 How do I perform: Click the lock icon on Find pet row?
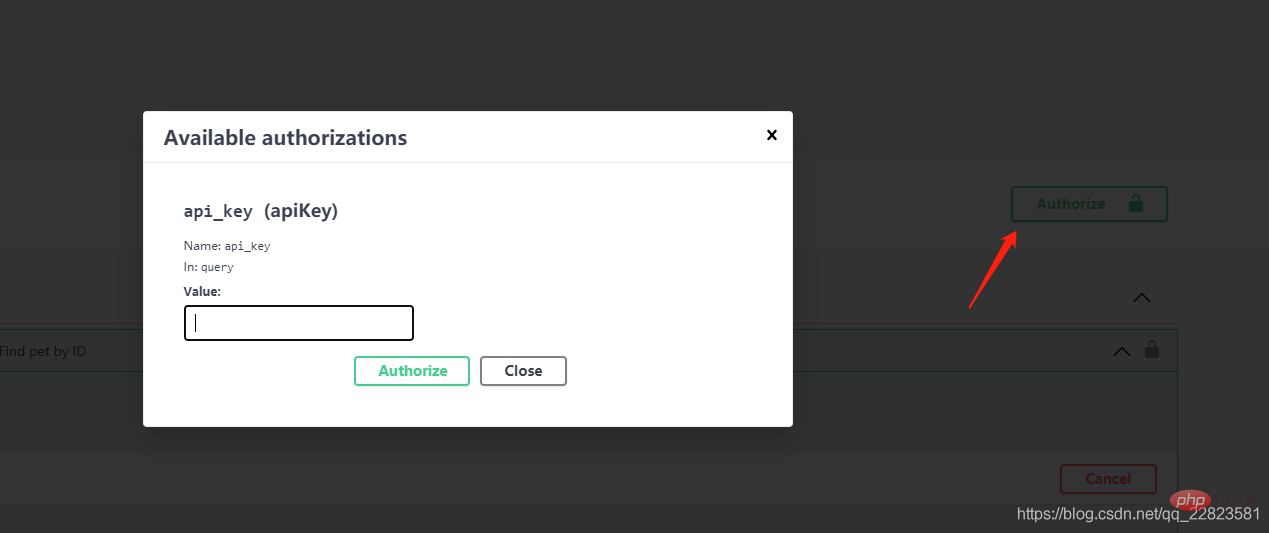click(1152, 350)
